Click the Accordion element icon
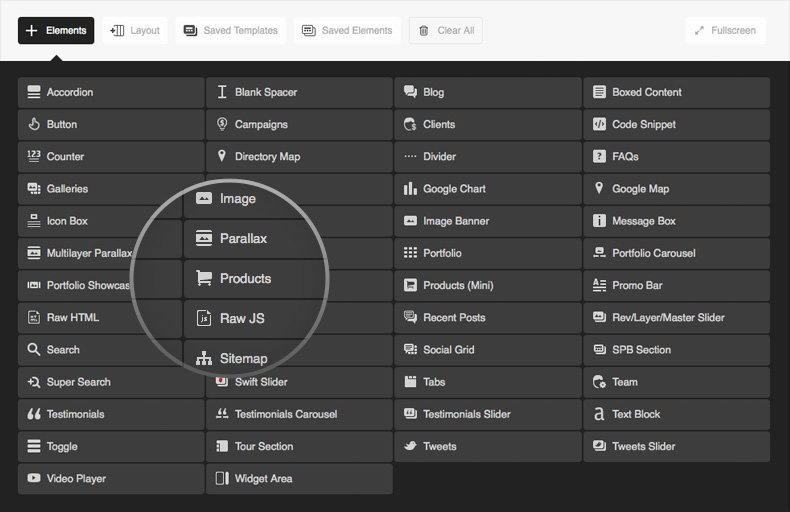This screenshot has width=790, height=512. click(34, 92)
